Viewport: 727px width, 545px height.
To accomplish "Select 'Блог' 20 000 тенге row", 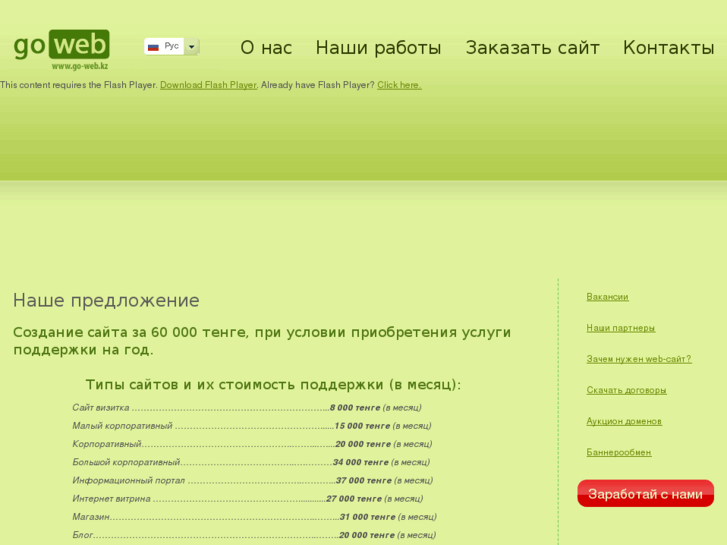I will (x=254, y=535).
